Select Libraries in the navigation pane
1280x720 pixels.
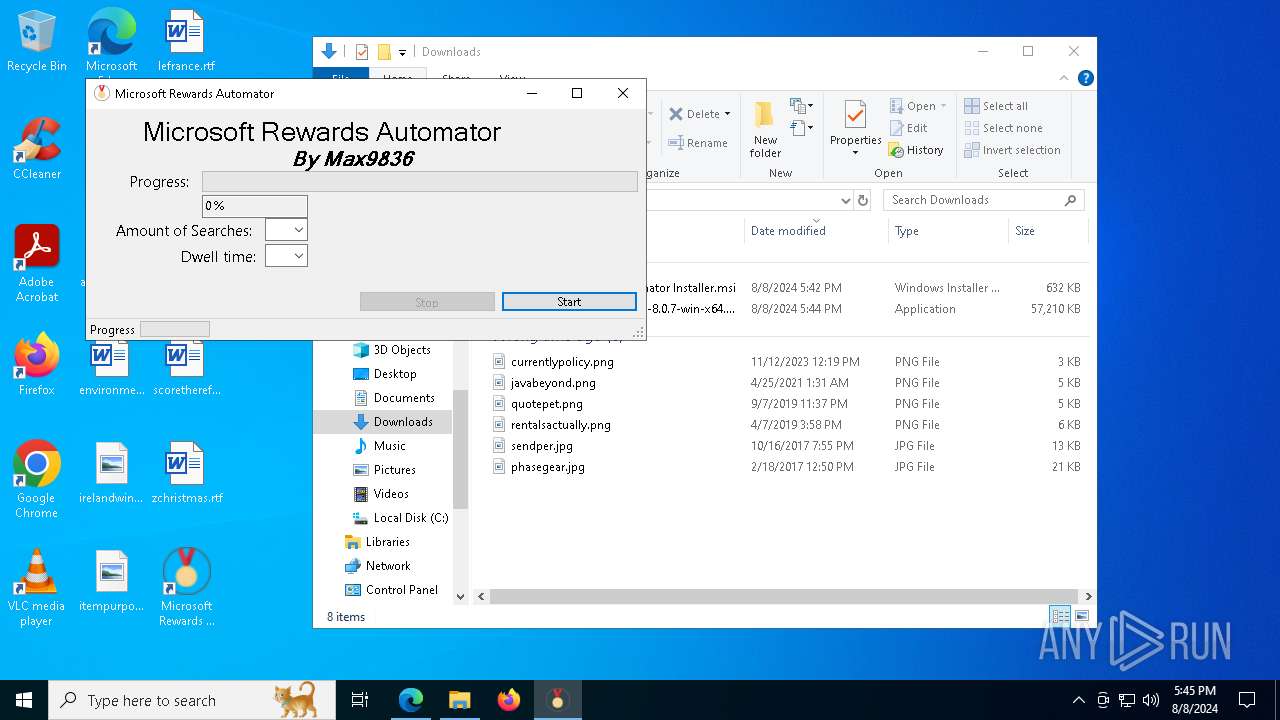click(x=387, y=542)
